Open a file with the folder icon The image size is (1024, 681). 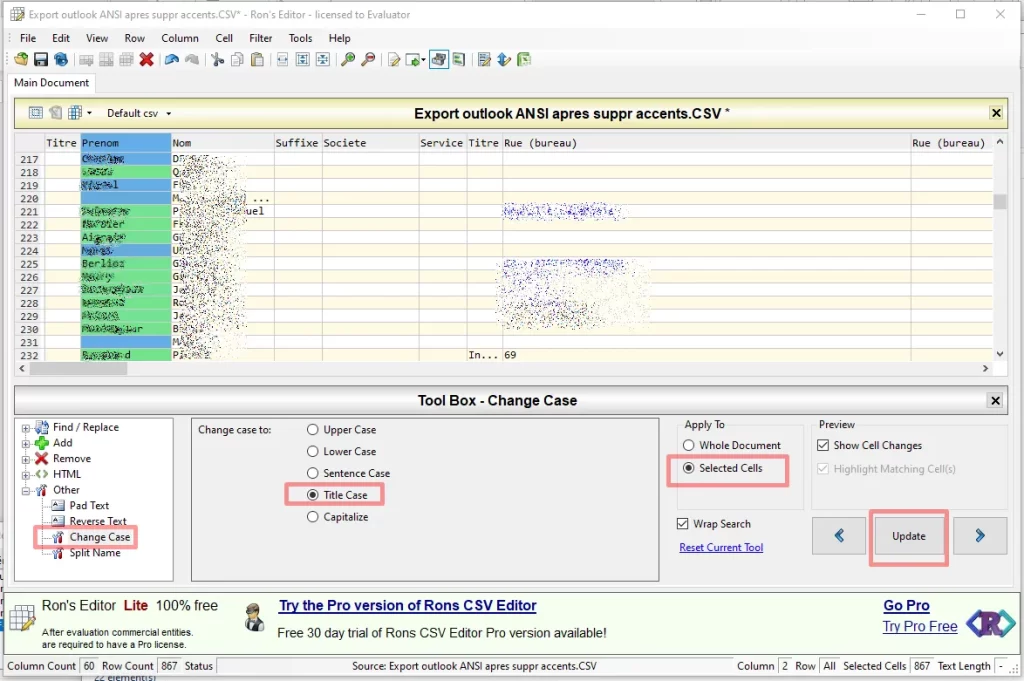[x=21, y=59]
